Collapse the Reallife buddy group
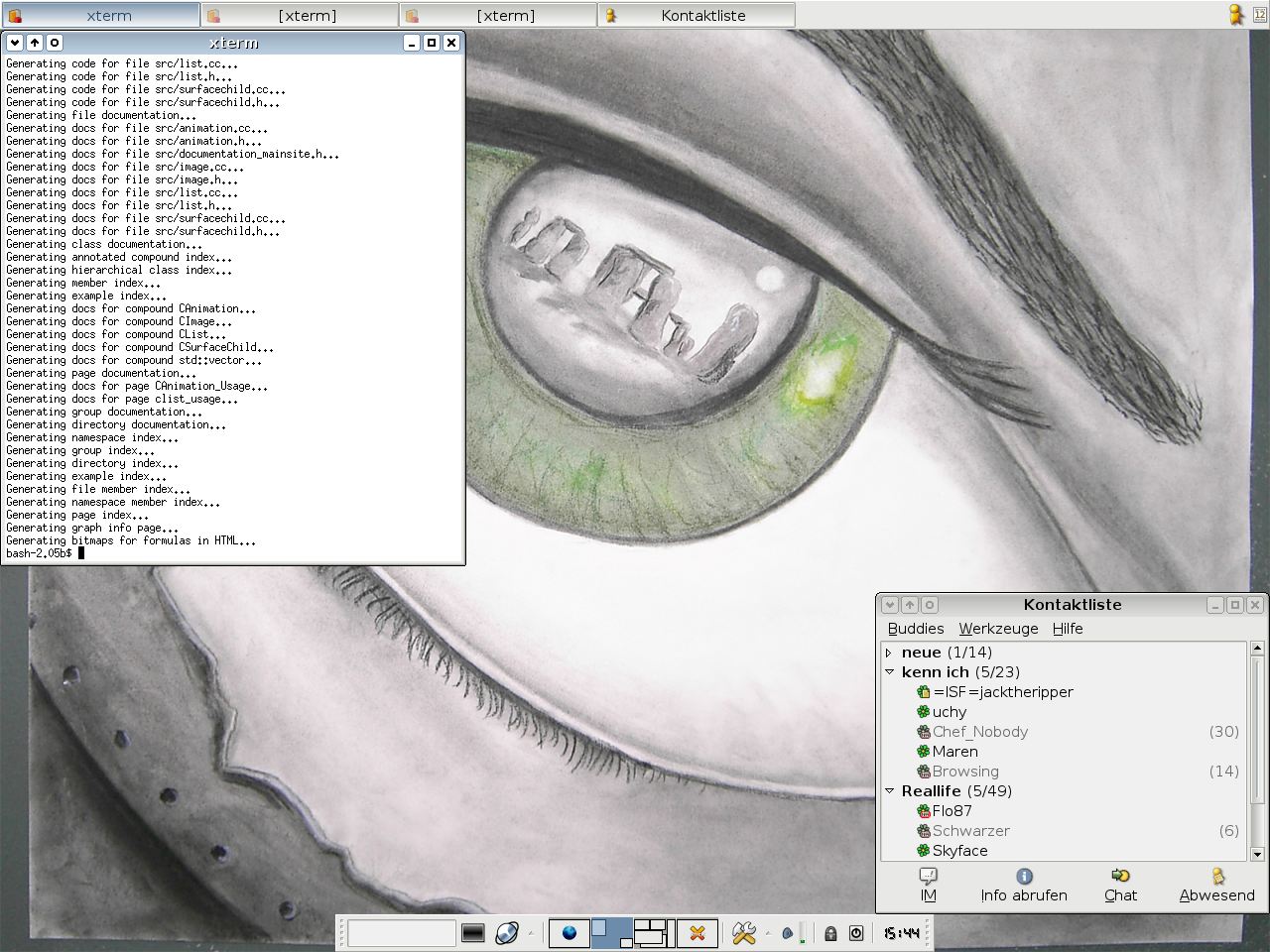The image size is (1270, 952). pyautogui.click(x=889, y=791)
